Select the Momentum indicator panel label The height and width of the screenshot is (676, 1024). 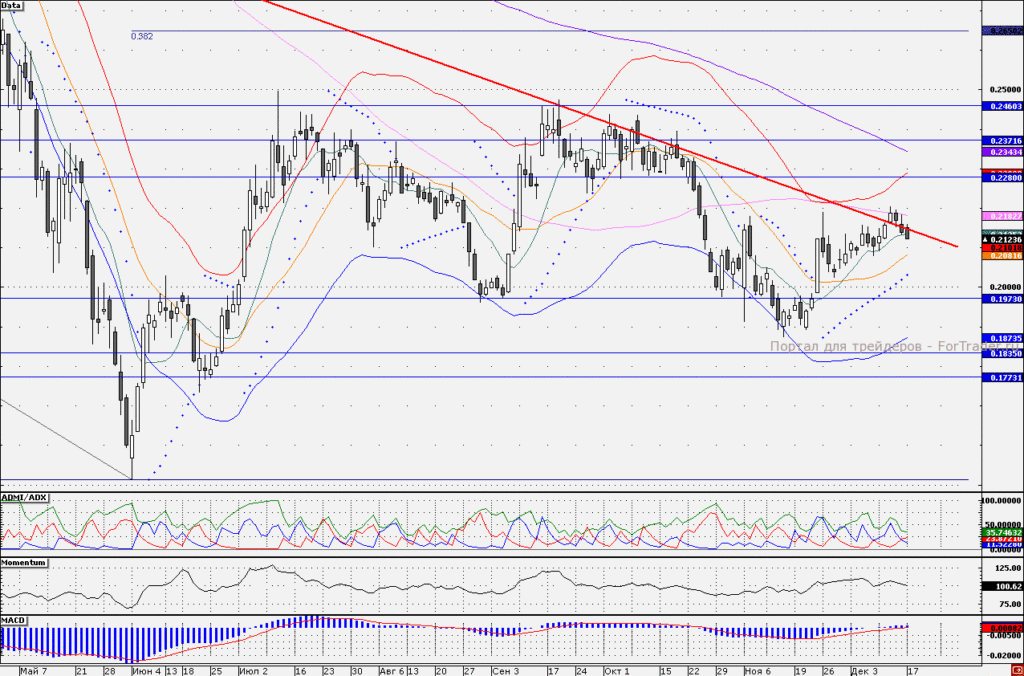click(24, 562)
